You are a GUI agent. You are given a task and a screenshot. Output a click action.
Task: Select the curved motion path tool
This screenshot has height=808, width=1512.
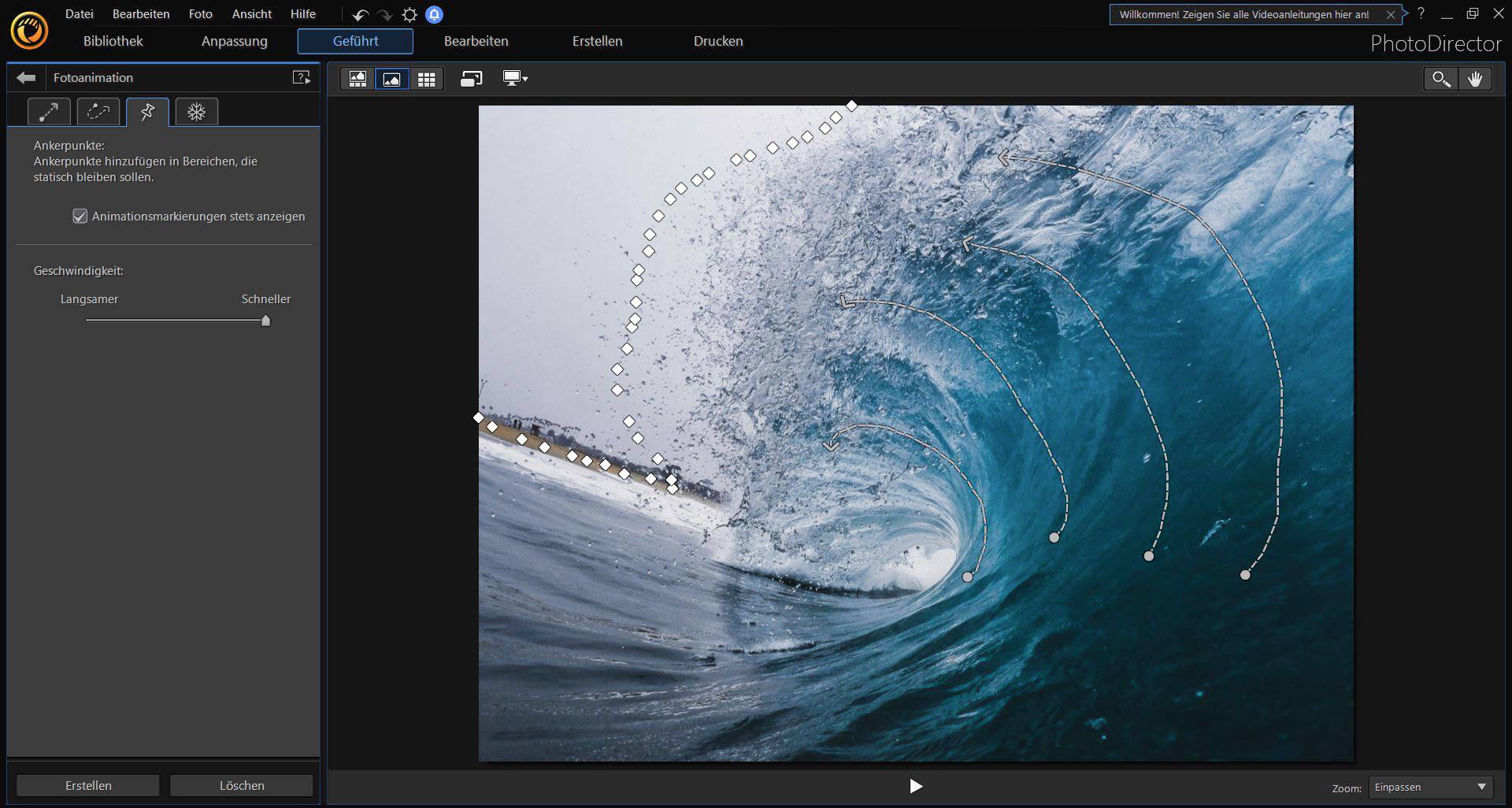(x=97, y=112)
